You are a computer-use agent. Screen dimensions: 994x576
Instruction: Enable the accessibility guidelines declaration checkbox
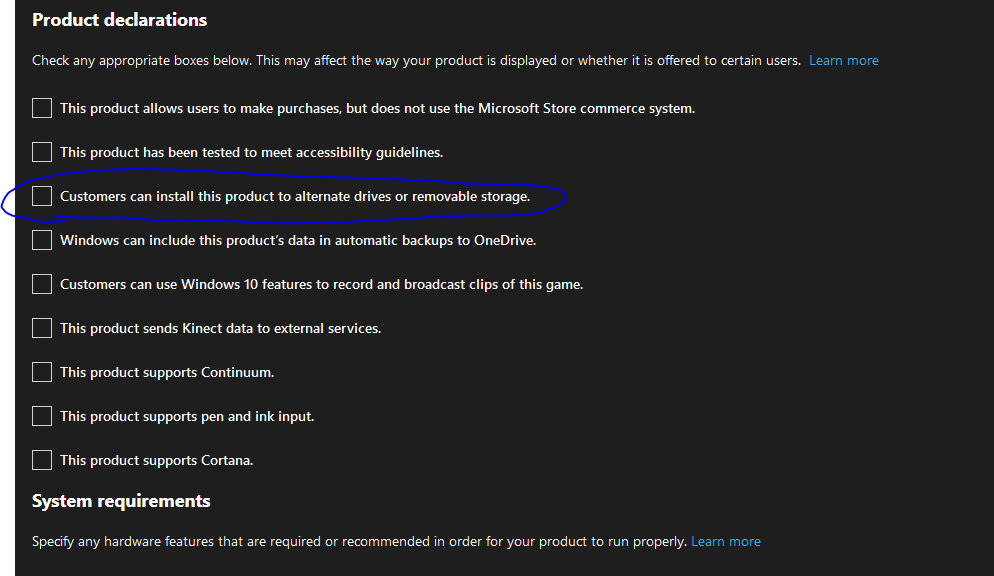tap(41, 152)
